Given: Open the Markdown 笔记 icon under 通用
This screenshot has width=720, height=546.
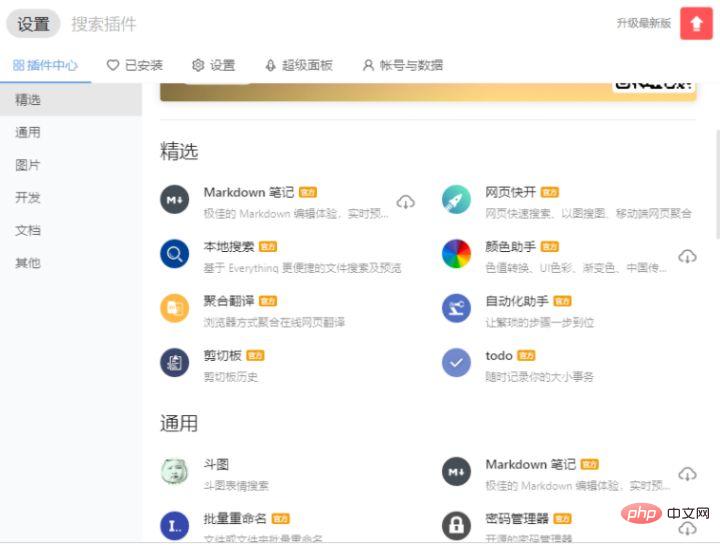Looking at the screenshot, I should [456, 472].
